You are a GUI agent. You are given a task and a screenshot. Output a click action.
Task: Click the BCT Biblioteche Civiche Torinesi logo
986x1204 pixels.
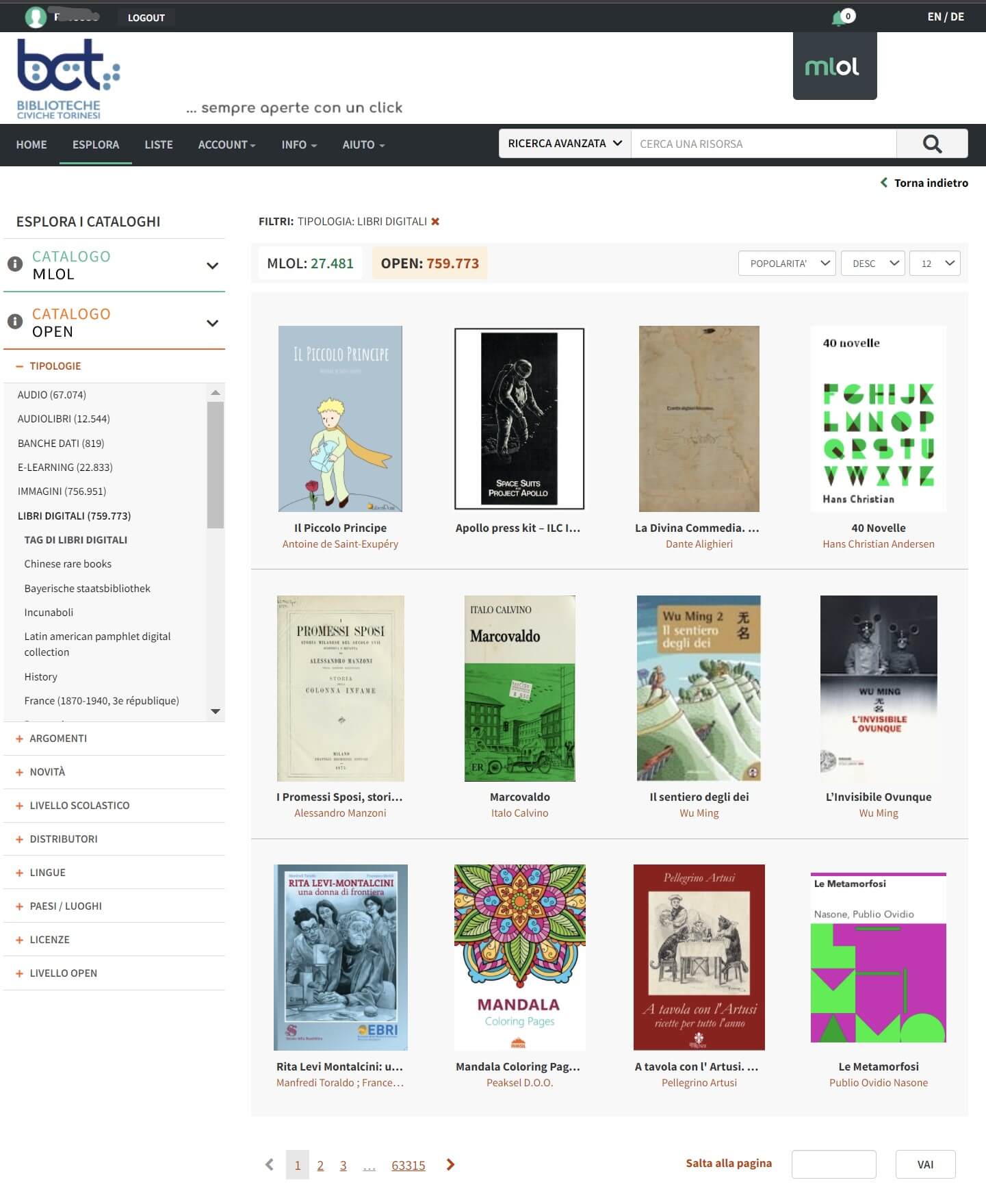click(68, 79)
